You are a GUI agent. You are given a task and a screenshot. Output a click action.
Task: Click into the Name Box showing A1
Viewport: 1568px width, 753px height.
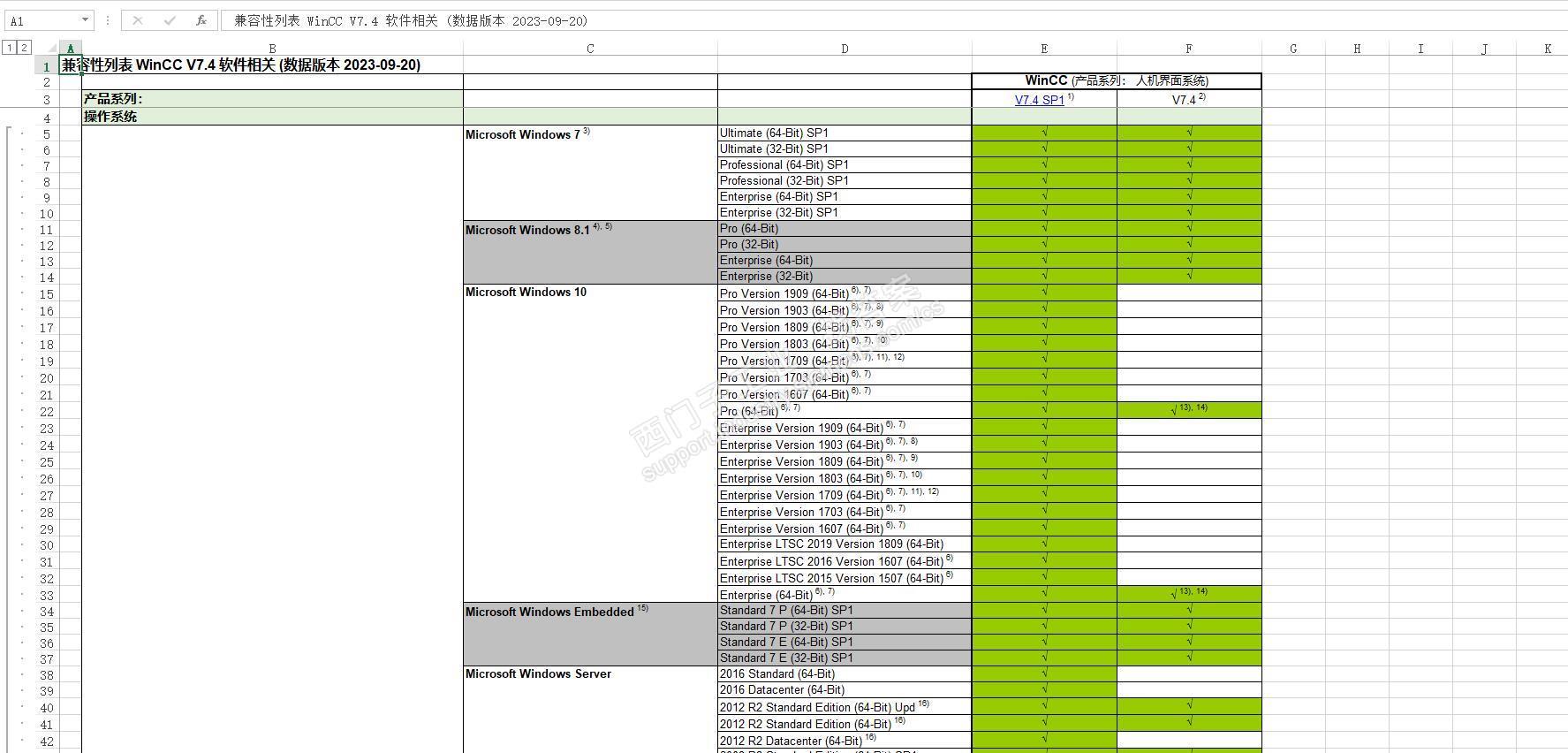pos(42,20)
